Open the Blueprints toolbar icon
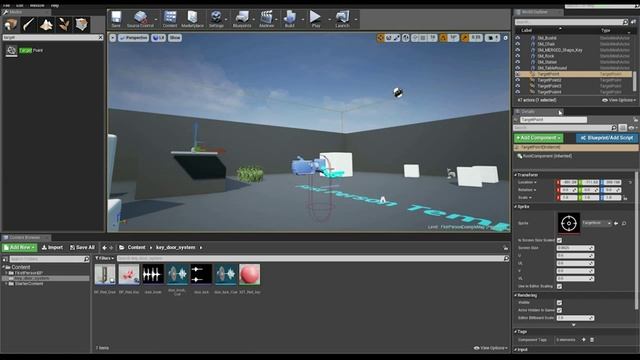 [x=242, y=19]
